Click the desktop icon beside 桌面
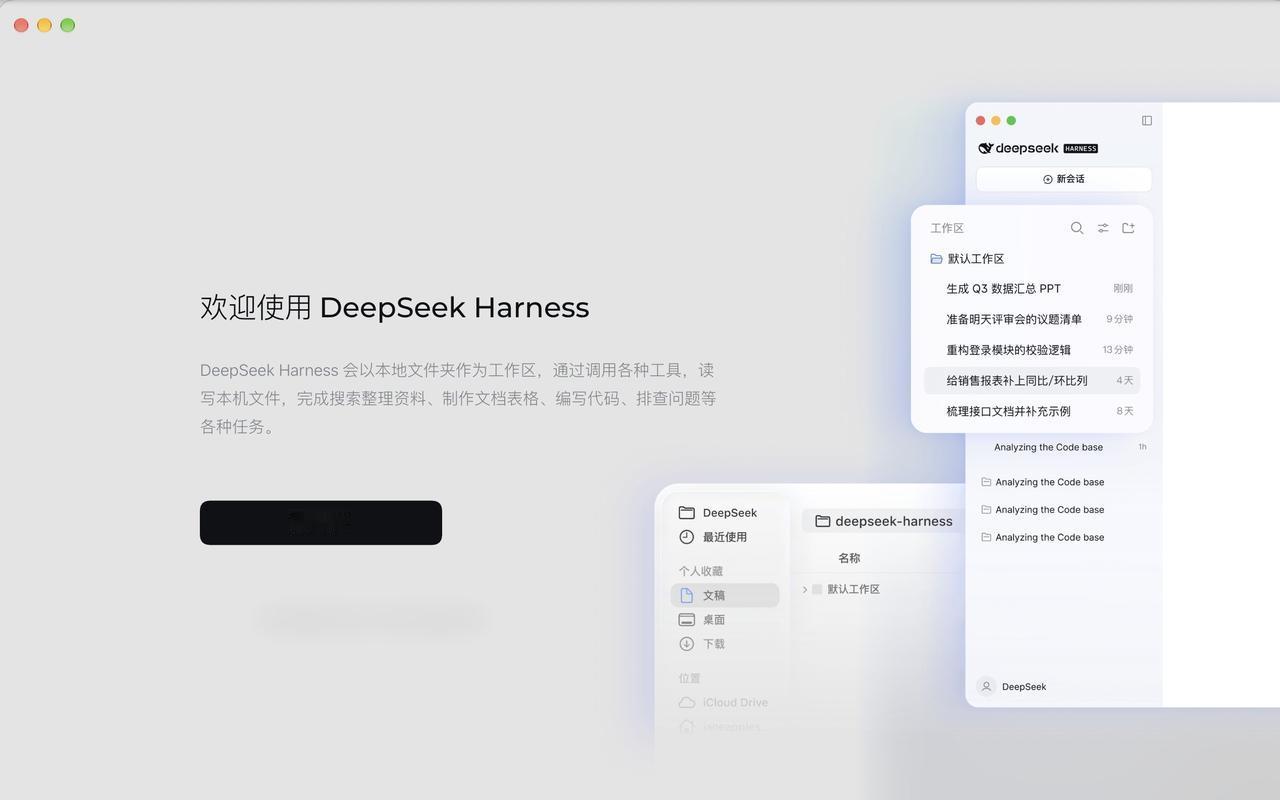Viewport: 1280px width, 800px height. 687,620
